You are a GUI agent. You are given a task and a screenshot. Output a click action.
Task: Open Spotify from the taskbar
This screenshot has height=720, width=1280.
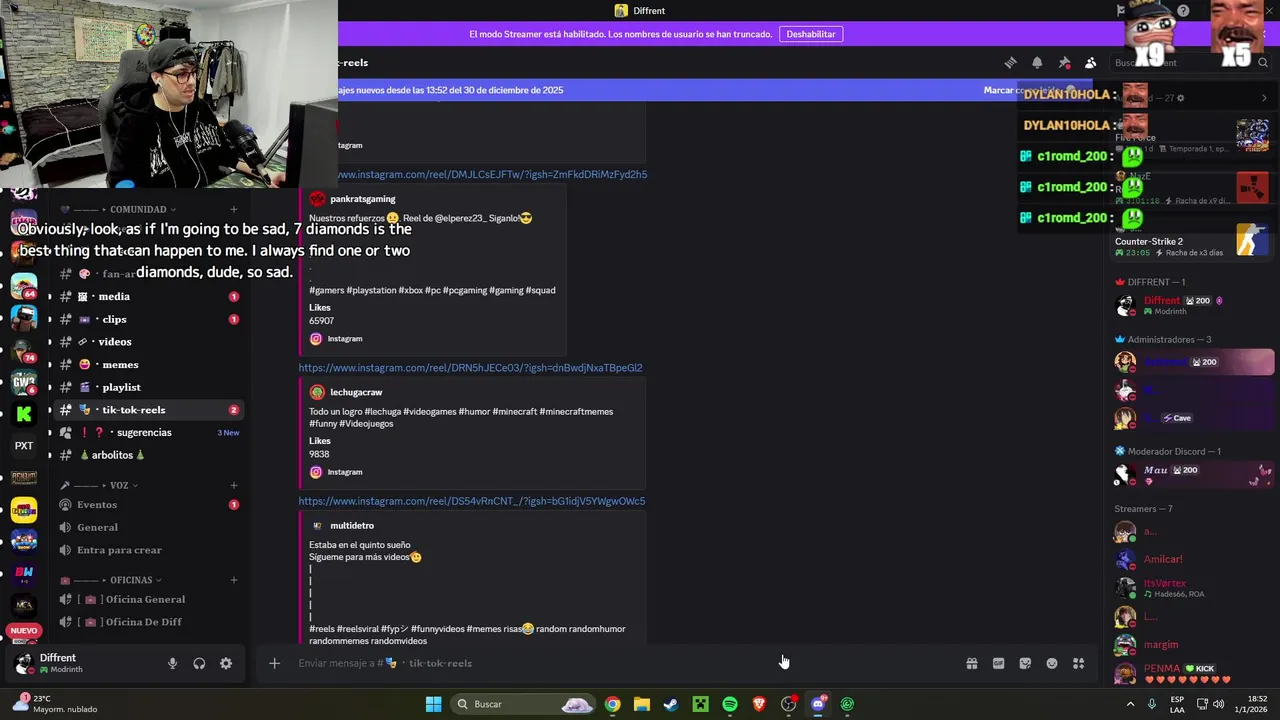pyautogui.click(x=730, y=704)
